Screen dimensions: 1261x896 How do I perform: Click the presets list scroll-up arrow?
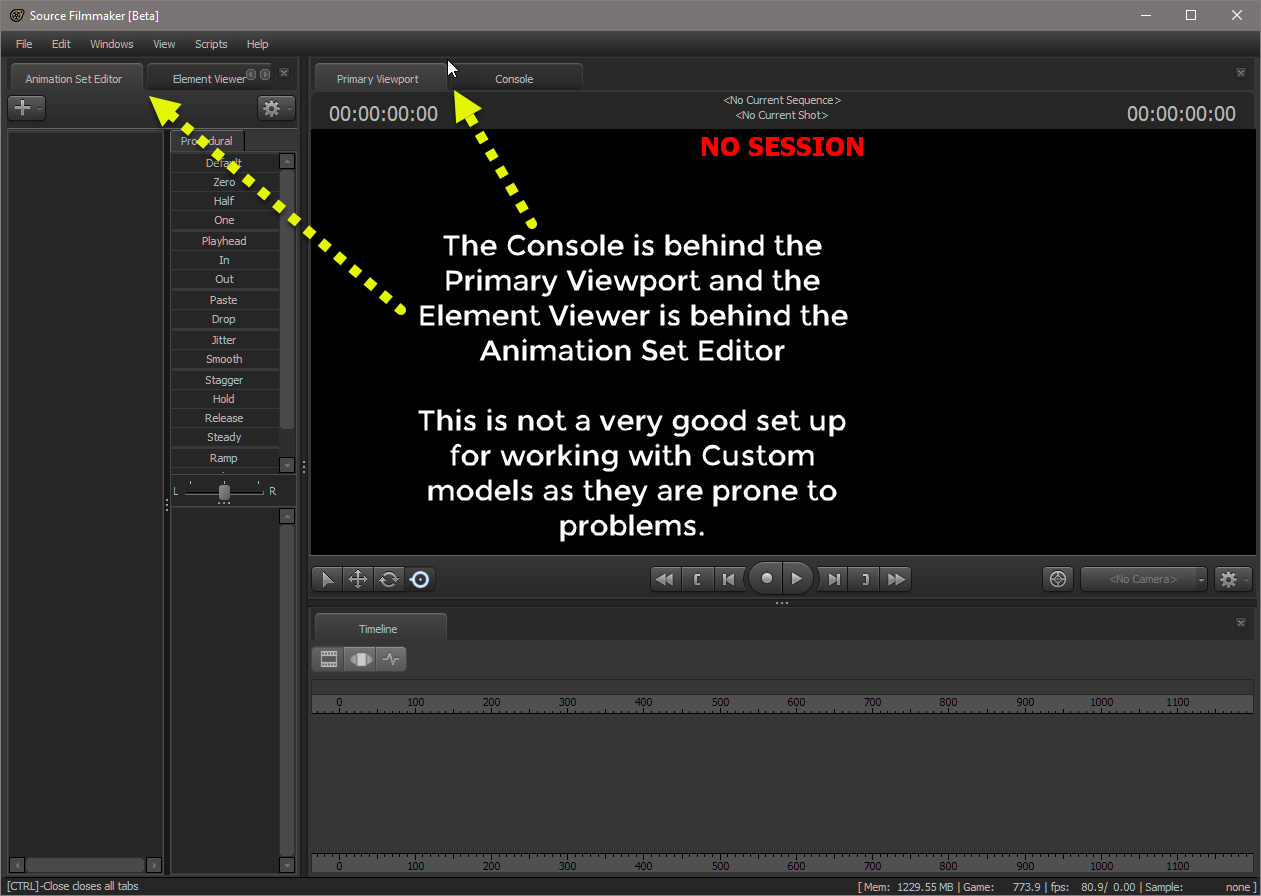pos(287,161)
